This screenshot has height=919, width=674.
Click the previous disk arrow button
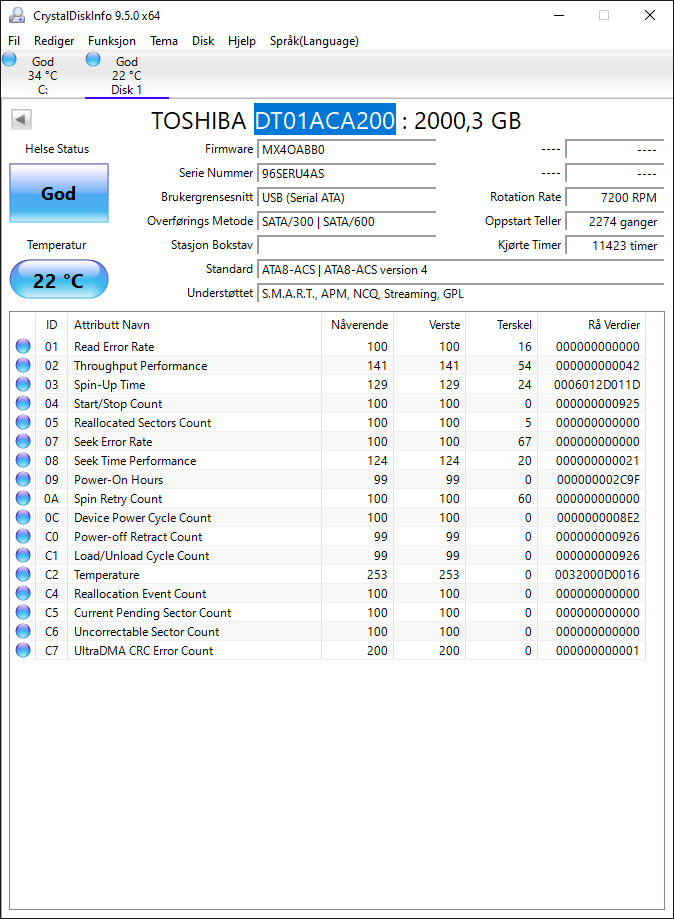21,120
